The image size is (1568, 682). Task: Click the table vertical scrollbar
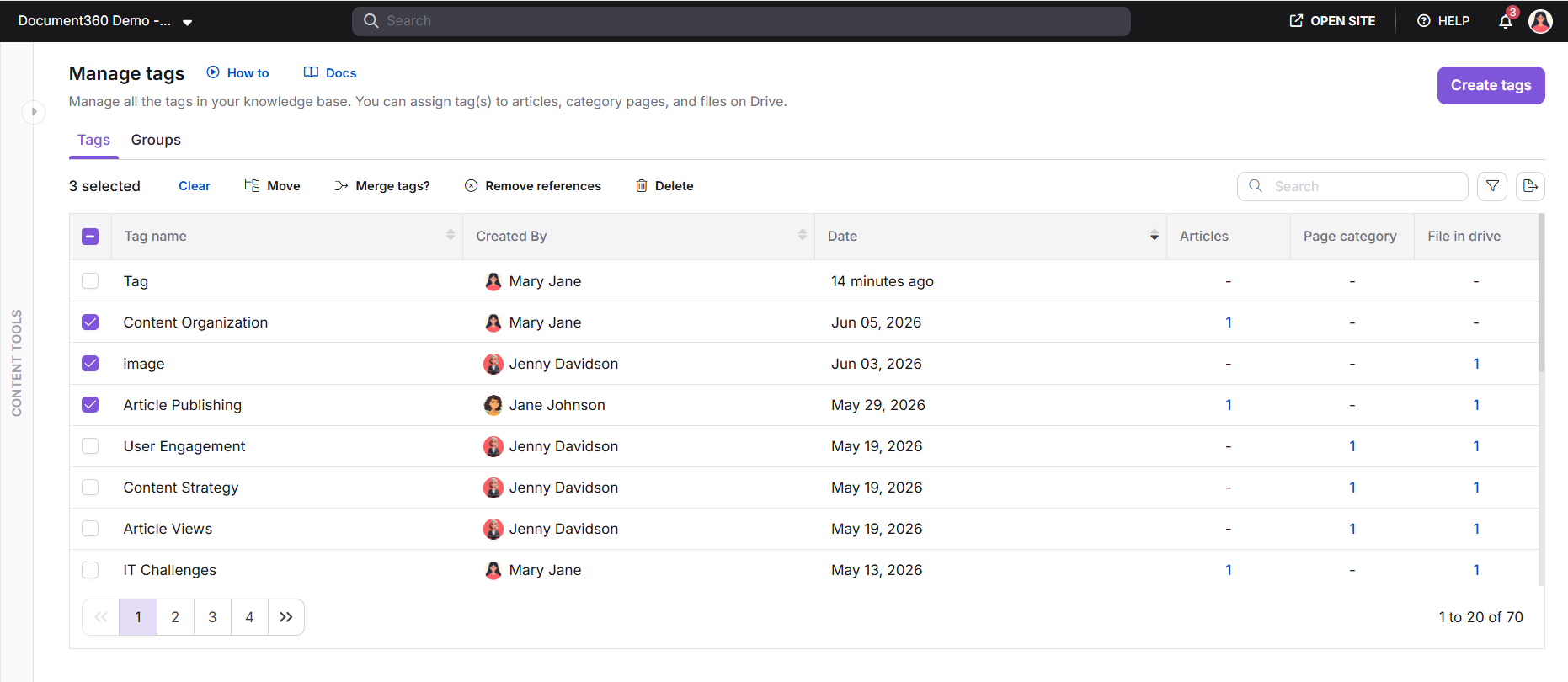1542,293
